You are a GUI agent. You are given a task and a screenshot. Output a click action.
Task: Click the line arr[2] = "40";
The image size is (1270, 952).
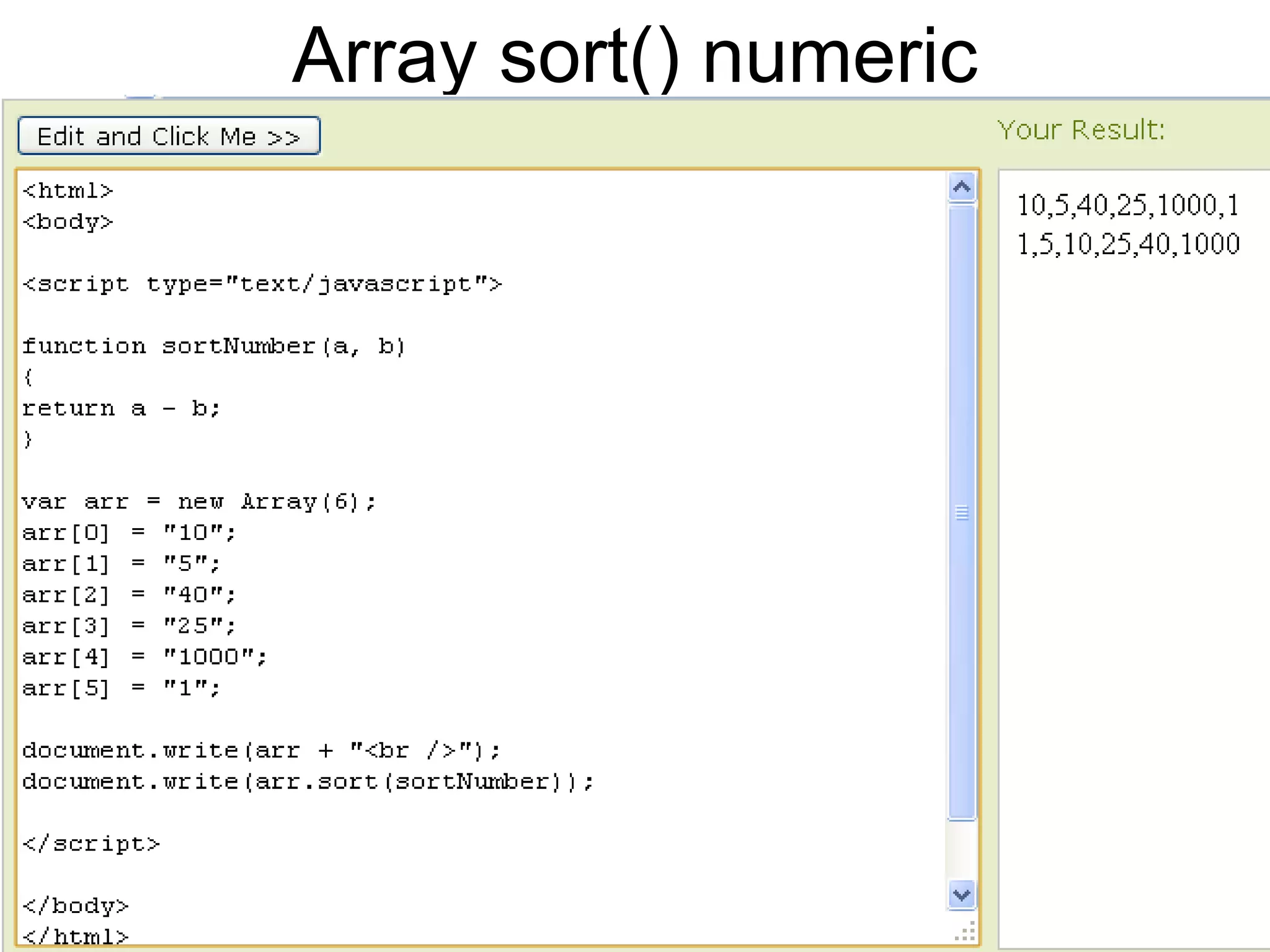tap(129, 594)
